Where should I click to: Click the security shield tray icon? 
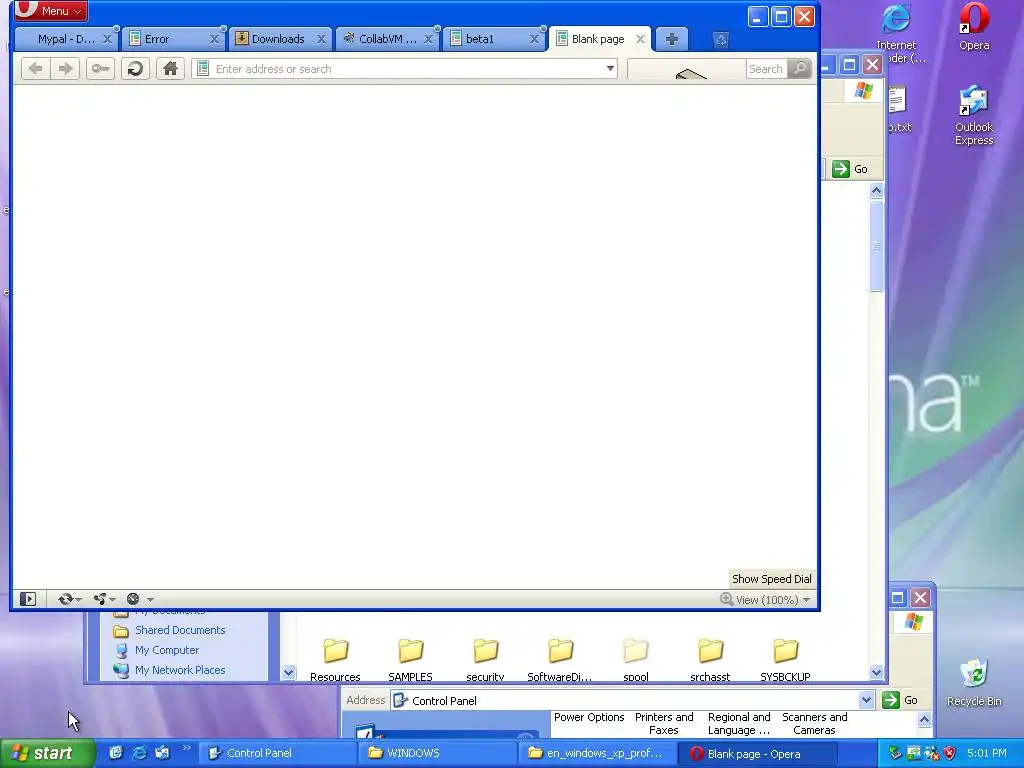[950, 754]
